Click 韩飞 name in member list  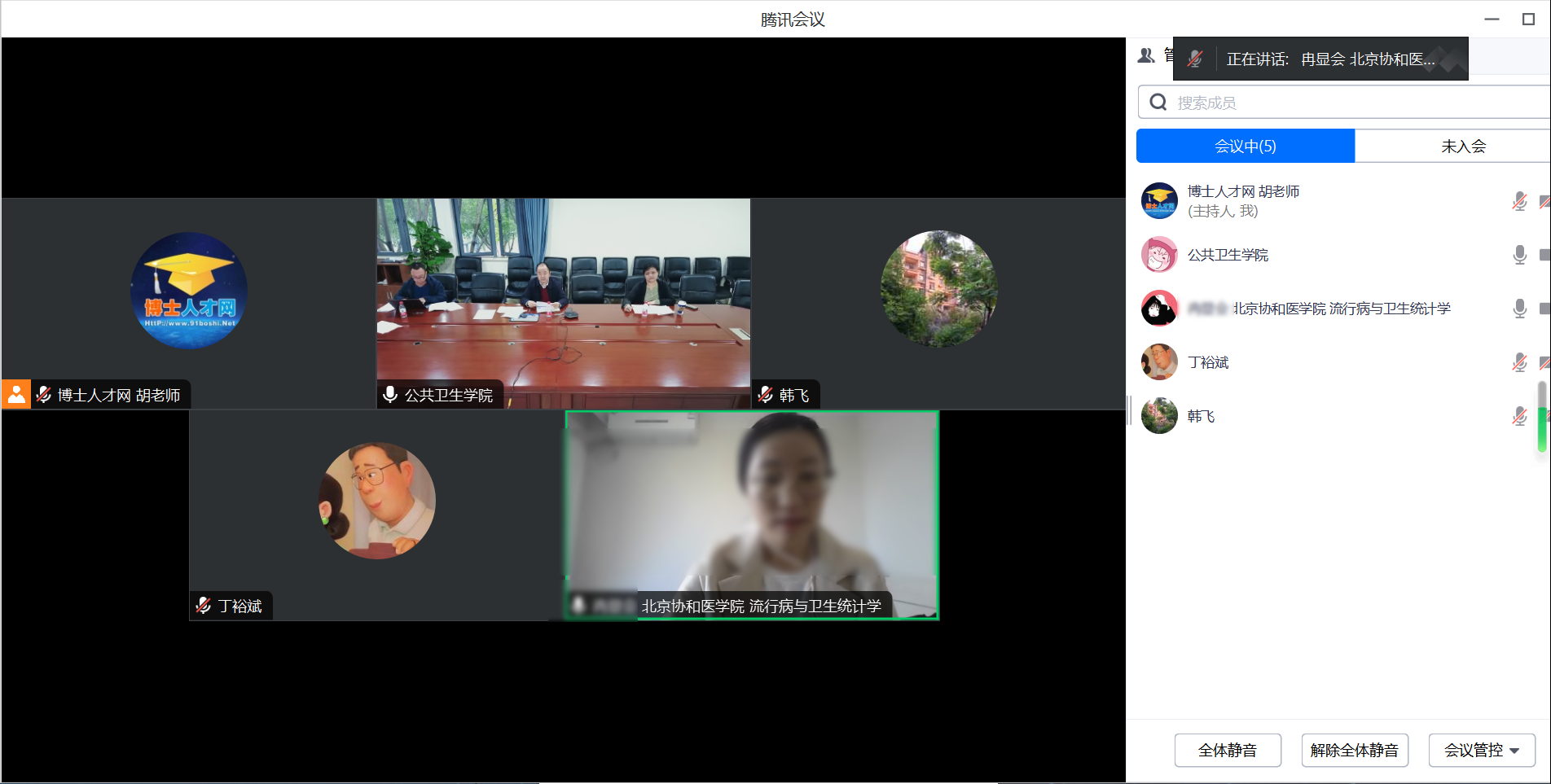pos(1201,416)
